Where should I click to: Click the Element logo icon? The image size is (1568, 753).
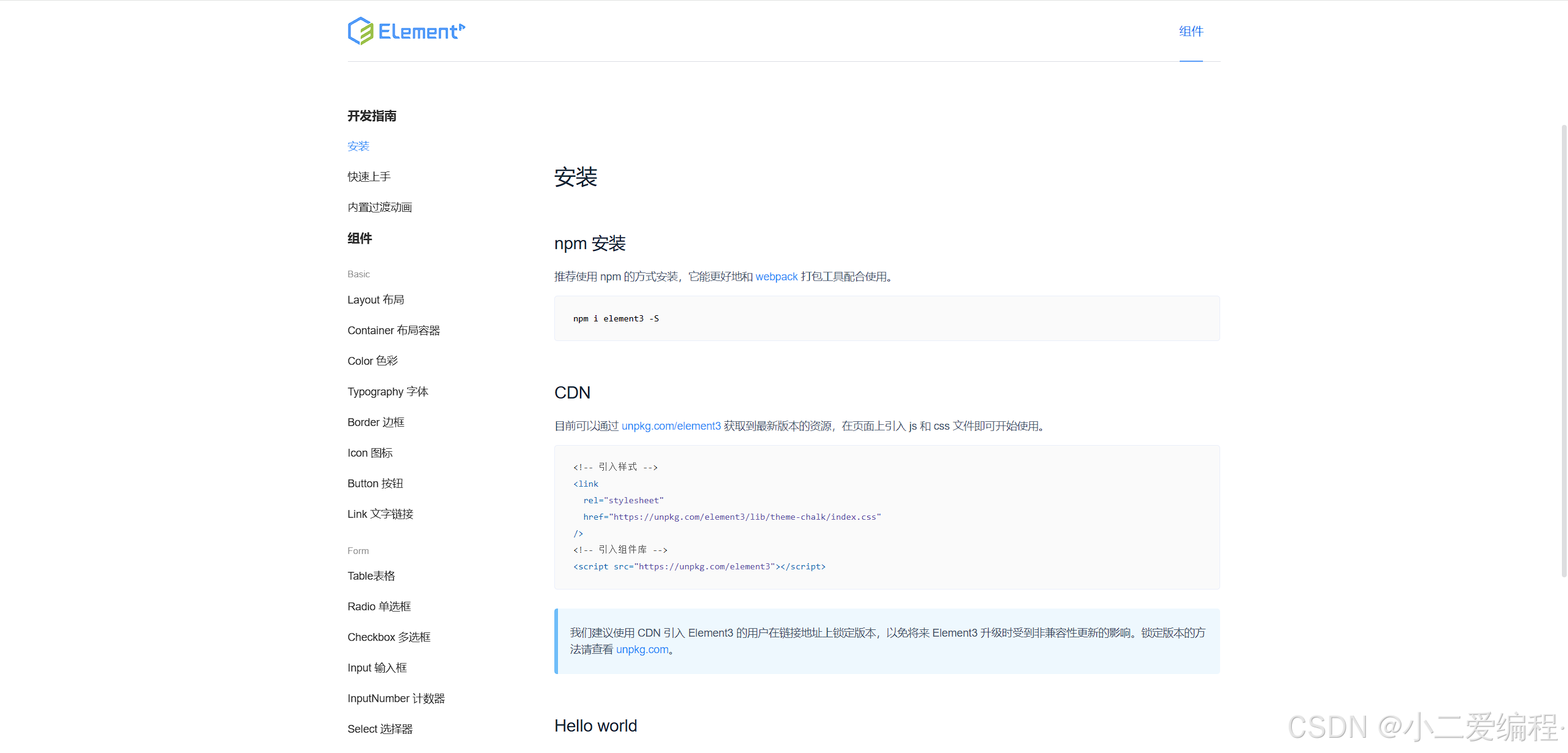[361, 31]
